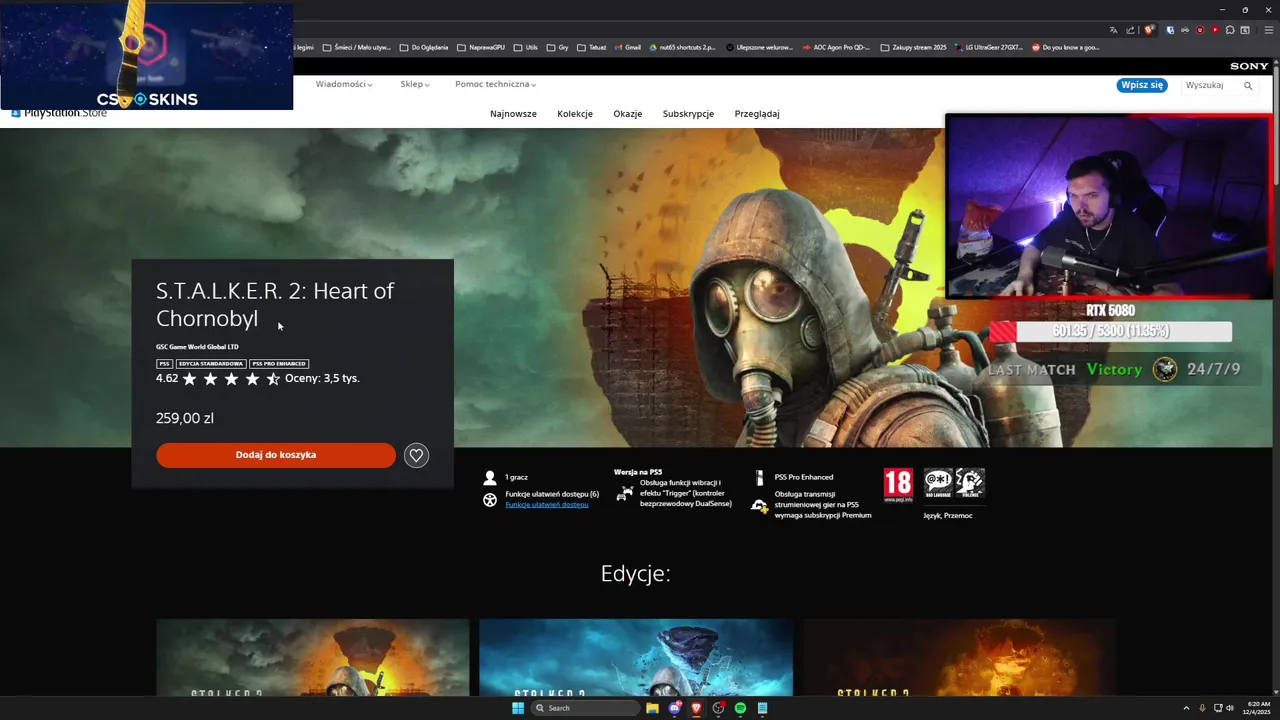Click the S.T.A.L.K.E.R. 2: Heart of Chornobyl title
The image size is (1280, 720).
click(x=275, y=304)
